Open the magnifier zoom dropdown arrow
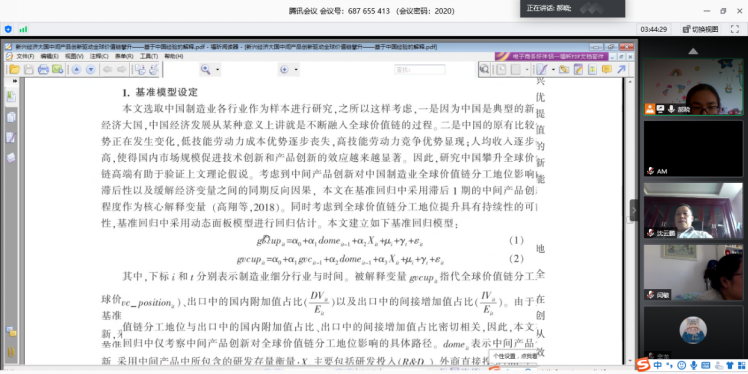 [218, 70]
